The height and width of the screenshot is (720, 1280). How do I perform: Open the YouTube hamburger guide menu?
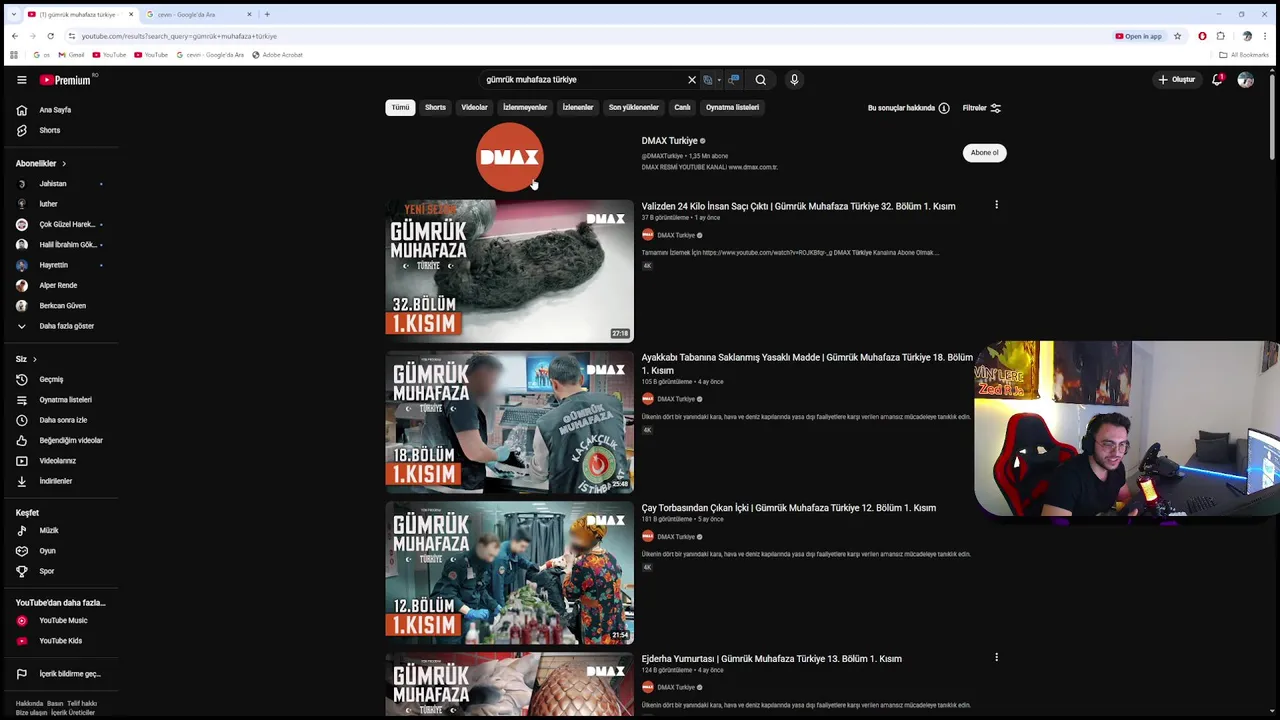click(21, 80)
